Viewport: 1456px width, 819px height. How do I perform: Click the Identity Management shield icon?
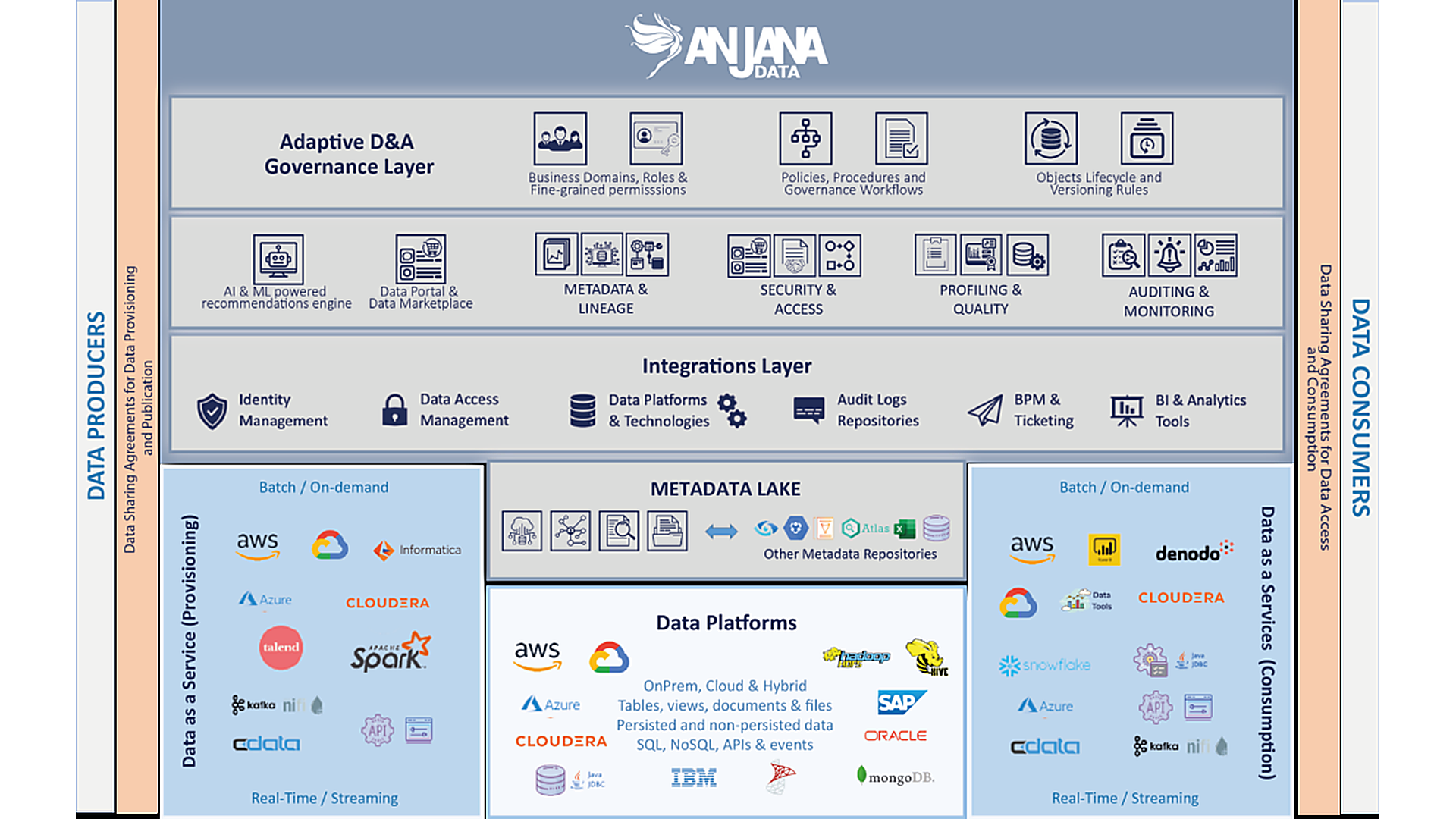pos(212,411)
